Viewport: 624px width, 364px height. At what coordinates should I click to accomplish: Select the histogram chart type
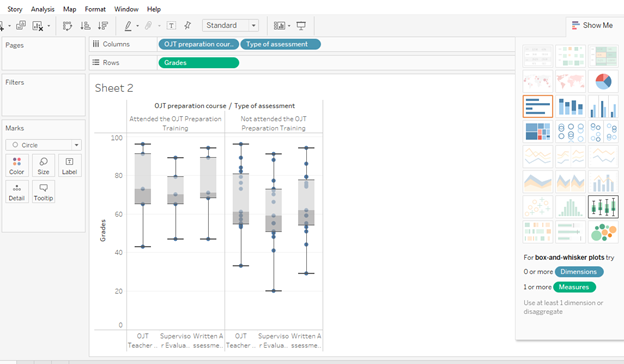[x=570, y=207]
